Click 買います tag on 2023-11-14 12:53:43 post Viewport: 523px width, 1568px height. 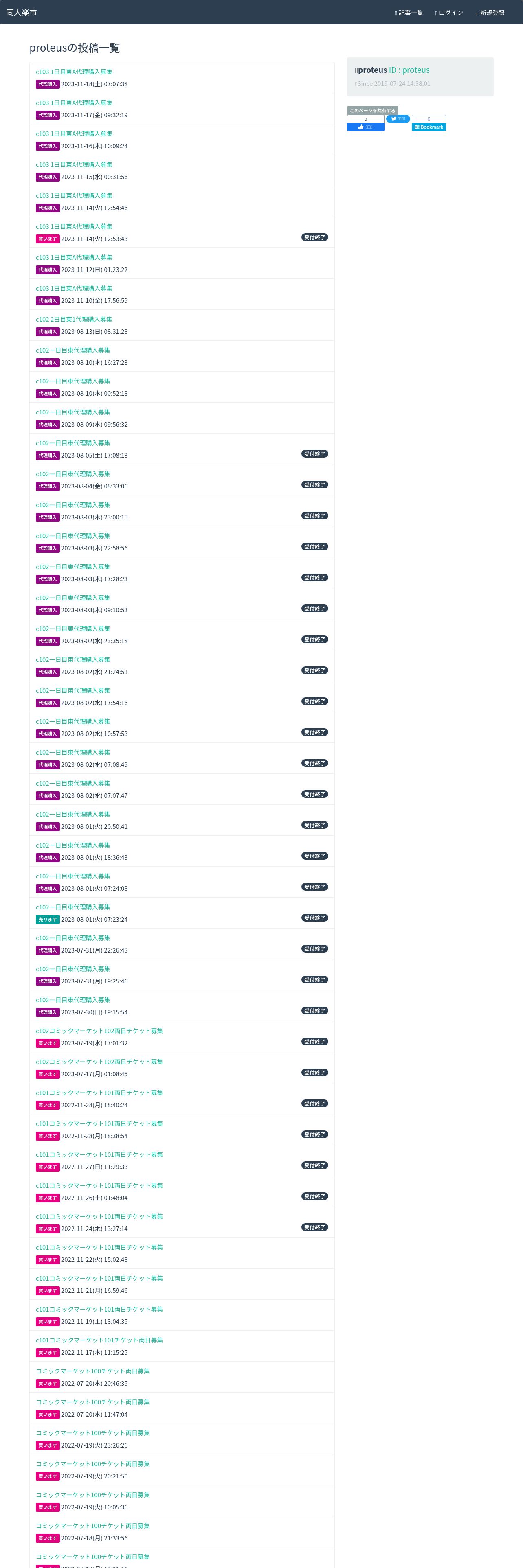pyautogui.click(x=48, y=239)
